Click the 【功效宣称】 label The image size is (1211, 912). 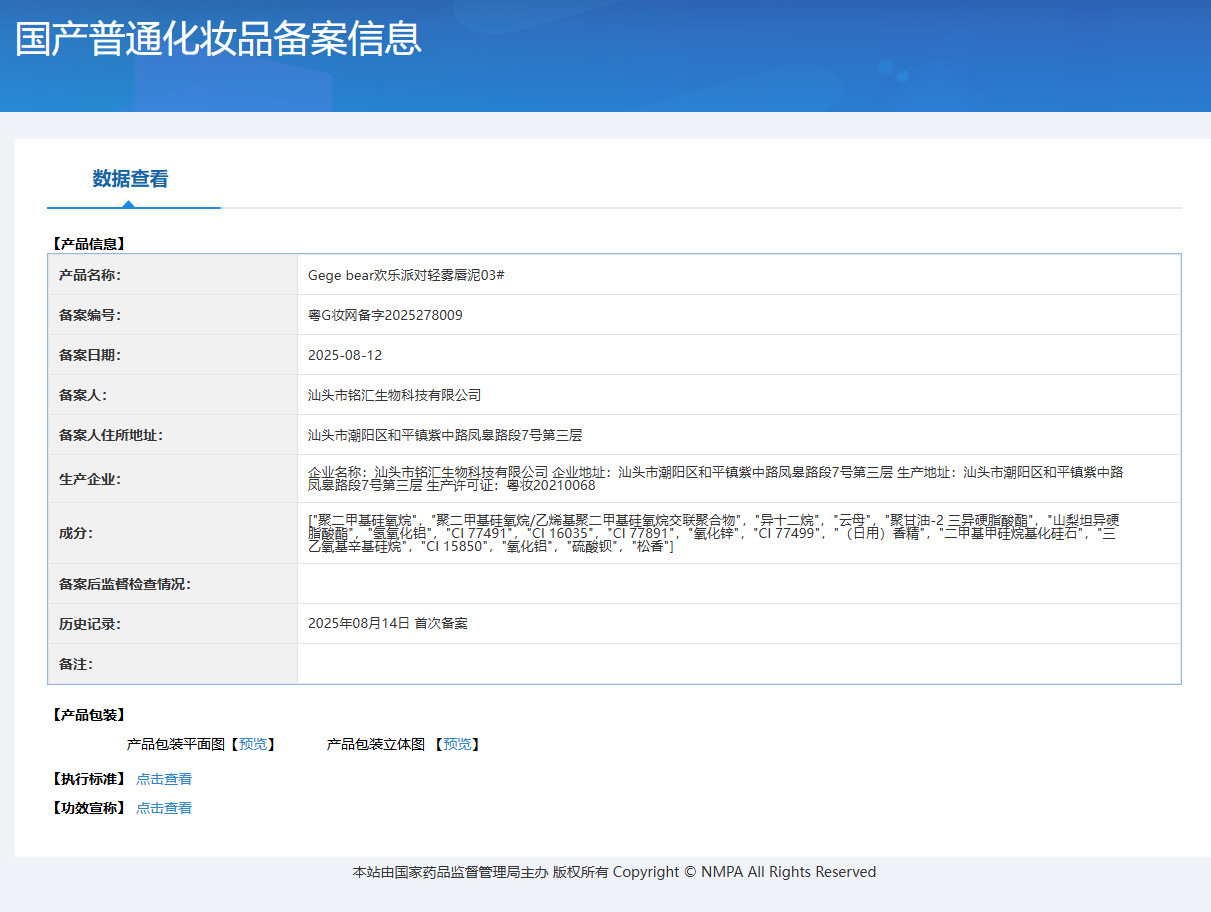point(88,808)
